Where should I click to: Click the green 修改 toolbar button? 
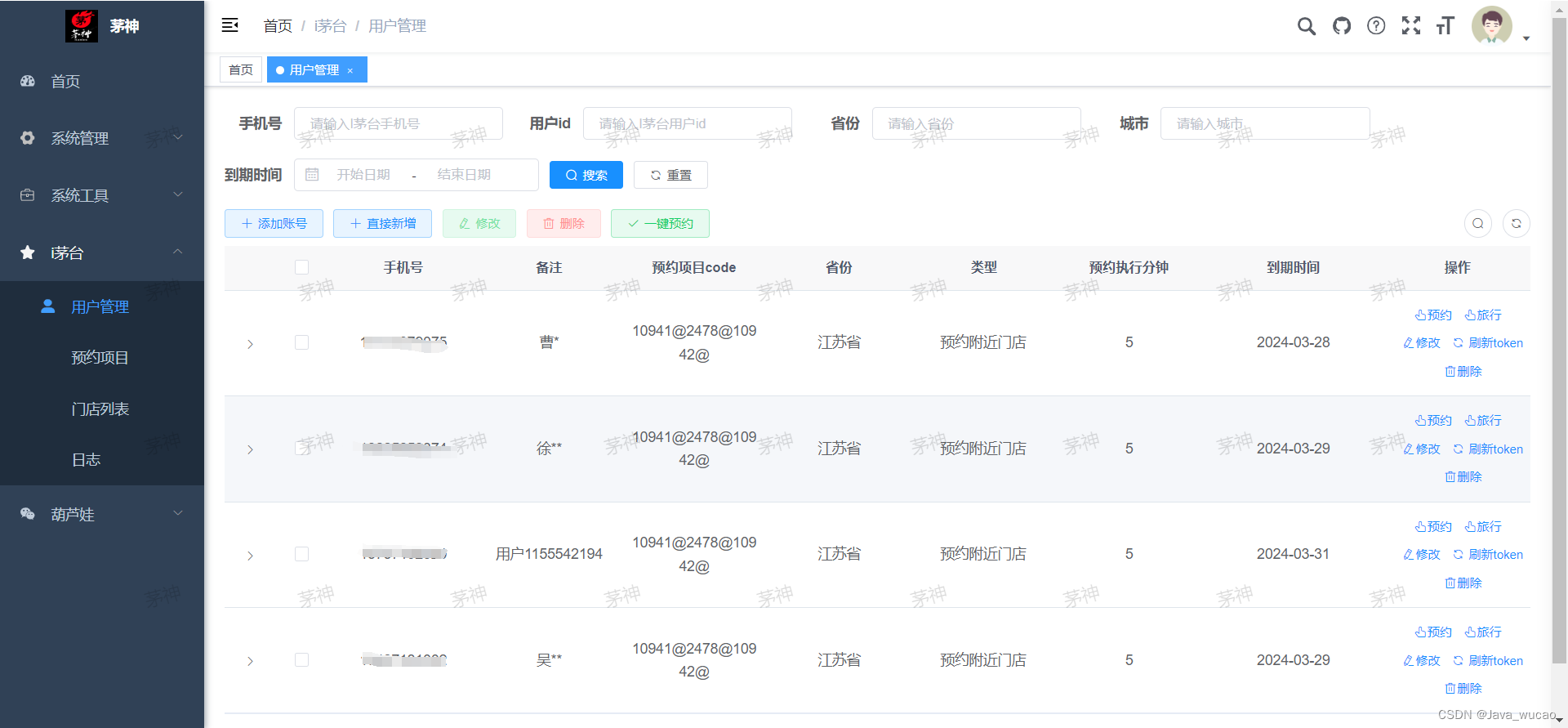pos(479,223)
